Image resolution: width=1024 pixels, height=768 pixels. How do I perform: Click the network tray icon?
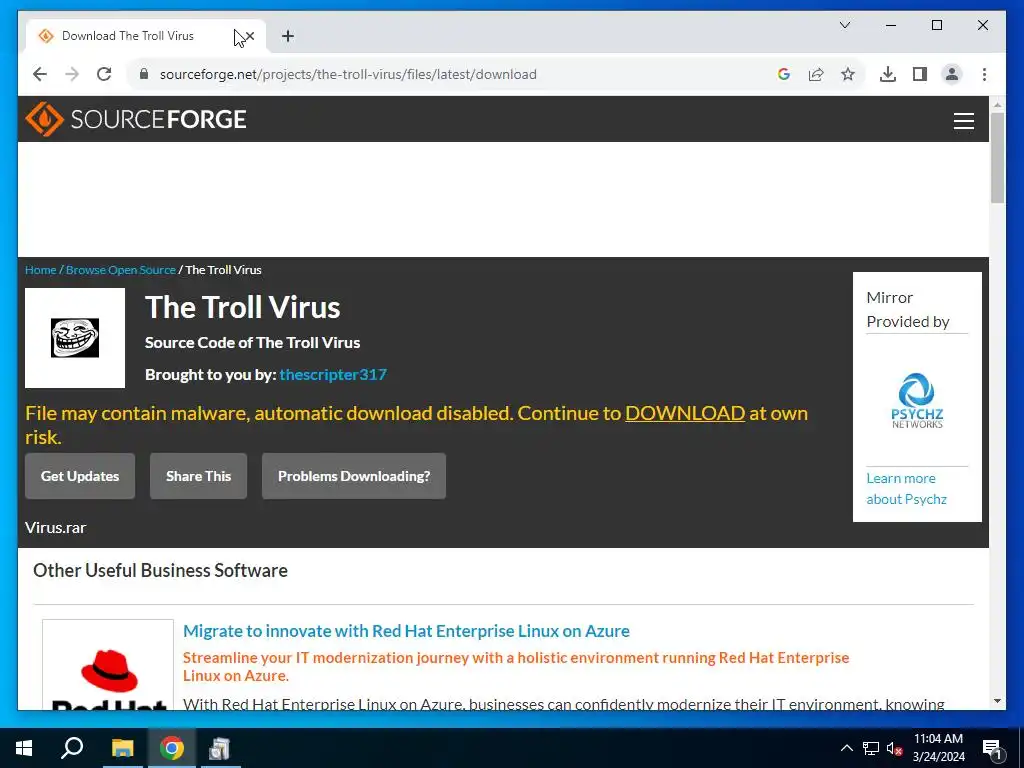tap(871, 748)
